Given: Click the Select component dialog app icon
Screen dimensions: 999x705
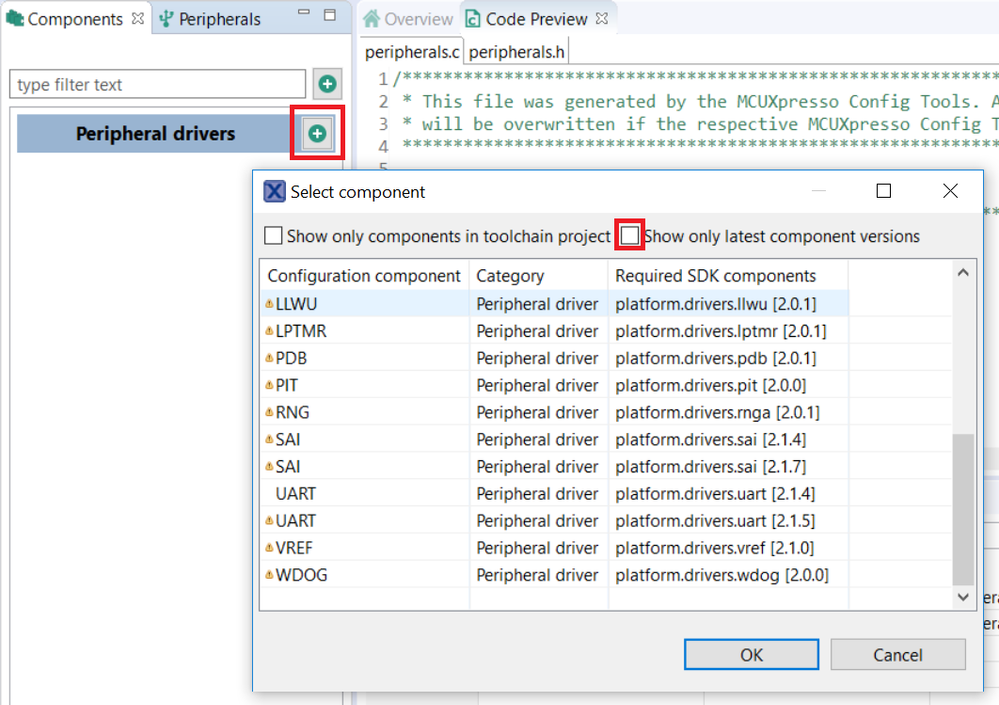Looking at the screenshot, I should (x=274, y=191).
